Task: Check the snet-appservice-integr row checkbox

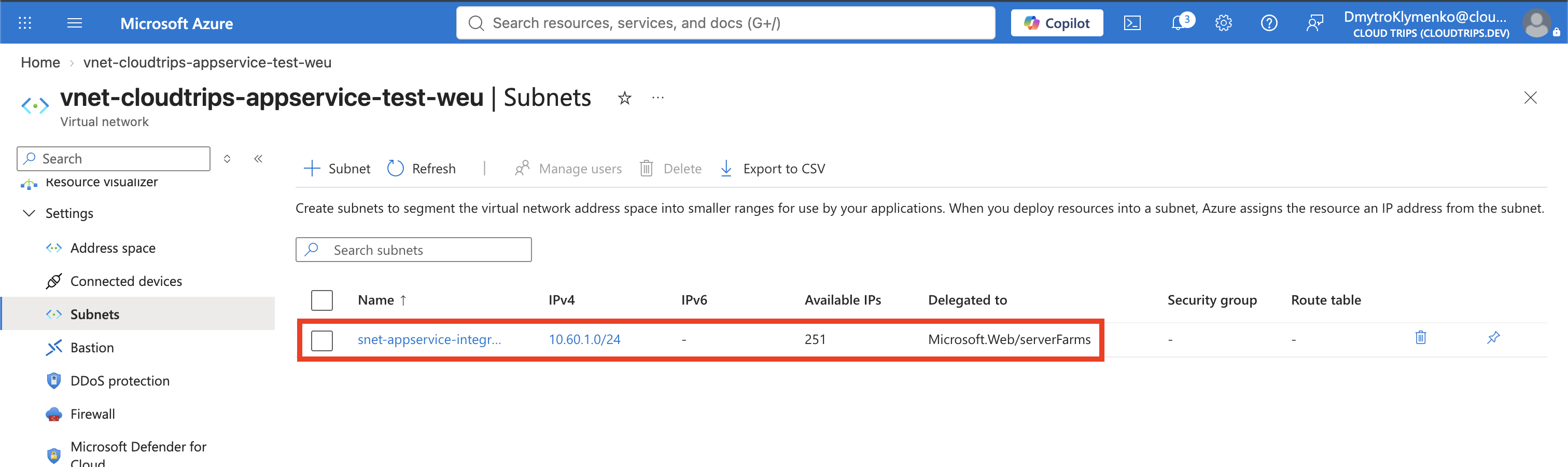Action: coord(322,340)
